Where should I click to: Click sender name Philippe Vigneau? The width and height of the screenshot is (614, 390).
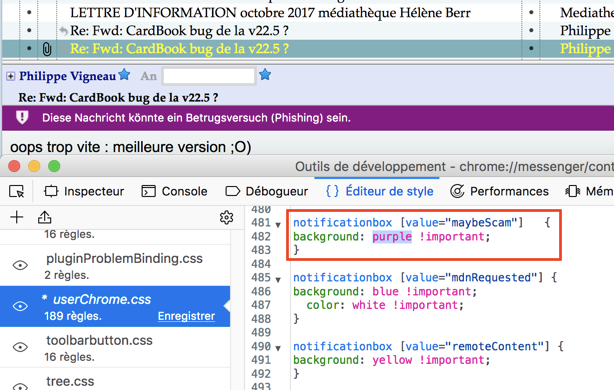coord(67,76)
